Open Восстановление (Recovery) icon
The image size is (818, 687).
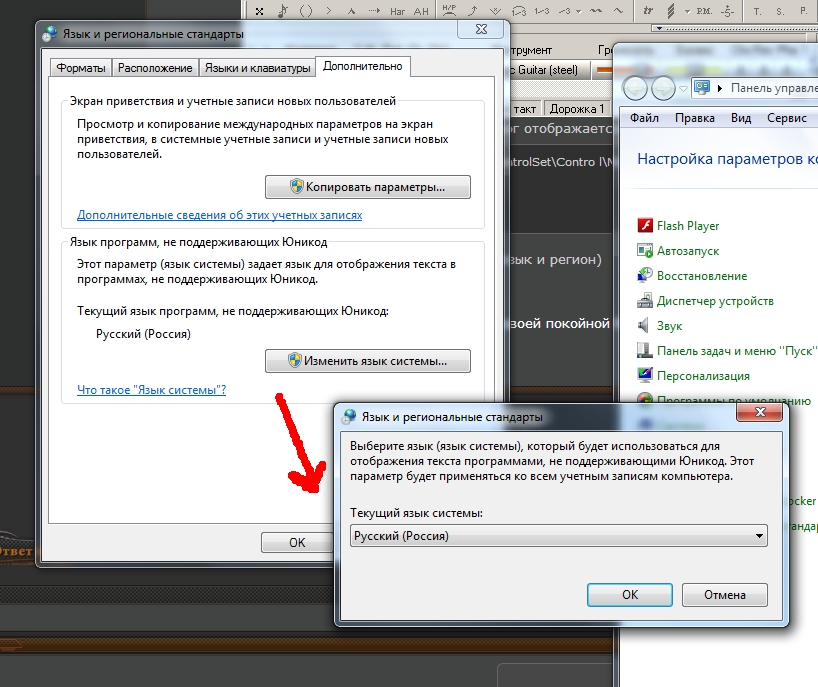tap(646, 276)
